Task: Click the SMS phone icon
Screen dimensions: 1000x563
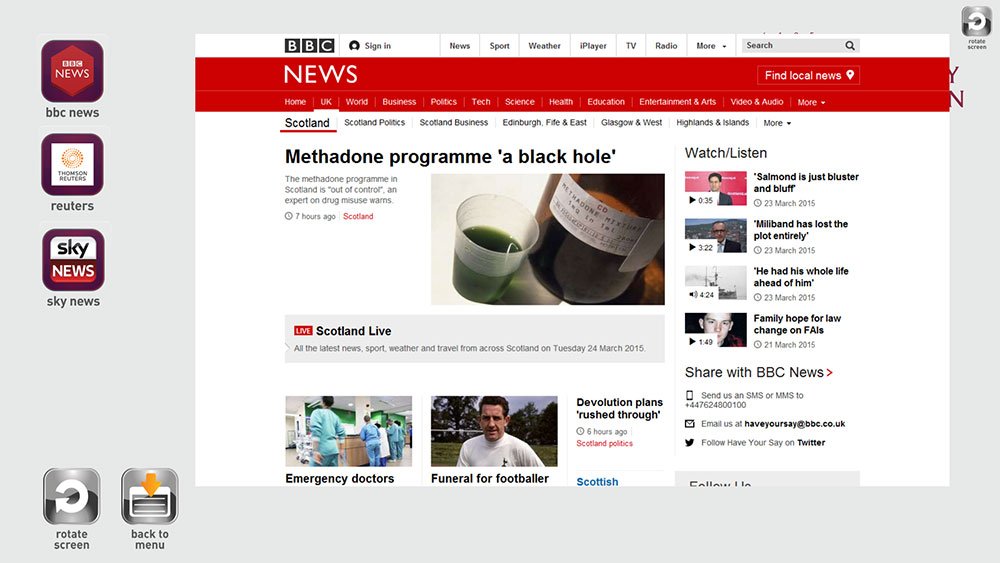Action: tap(689, 395)
